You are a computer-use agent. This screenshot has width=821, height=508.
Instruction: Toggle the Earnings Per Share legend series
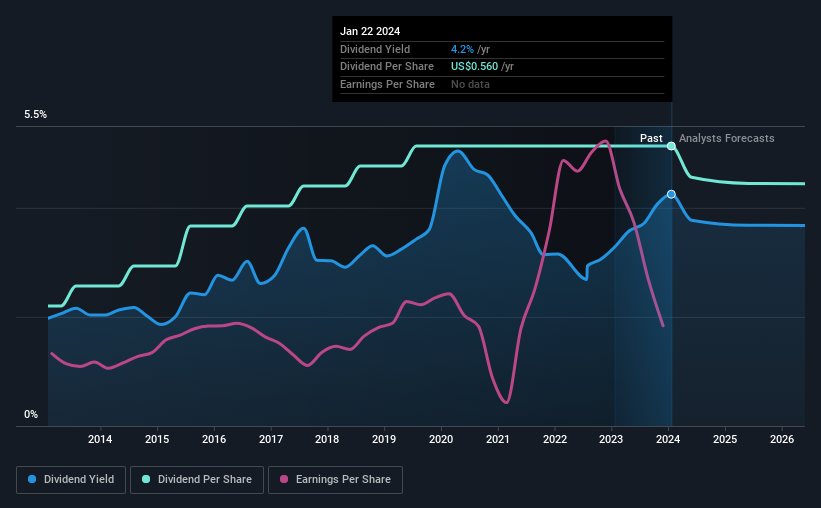click(336, 480)
